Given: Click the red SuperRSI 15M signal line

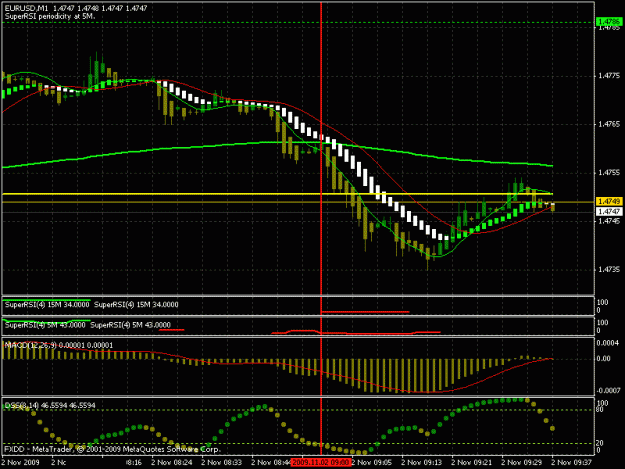Looking at the screenshot, I should (365, 312).
